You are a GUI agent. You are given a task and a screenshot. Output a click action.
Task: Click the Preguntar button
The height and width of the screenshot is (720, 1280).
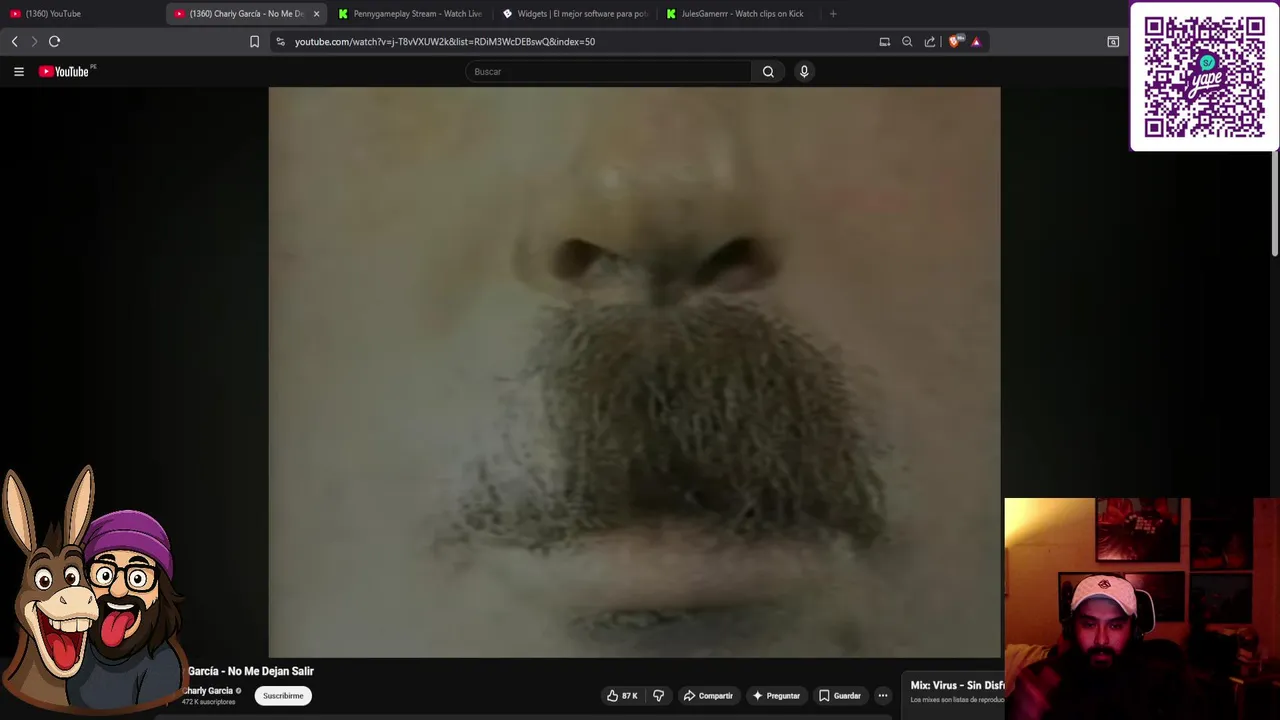(x=776, y=695)
